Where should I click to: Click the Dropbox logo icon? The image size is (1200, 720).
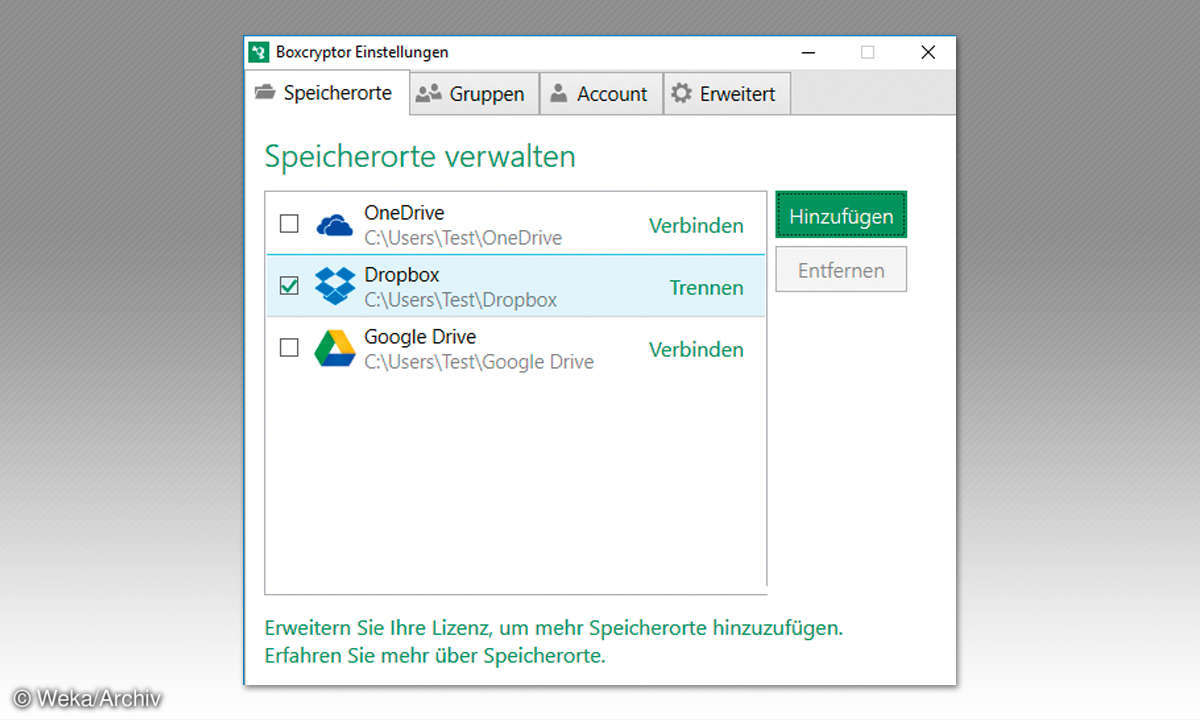[x=335, y=286]
